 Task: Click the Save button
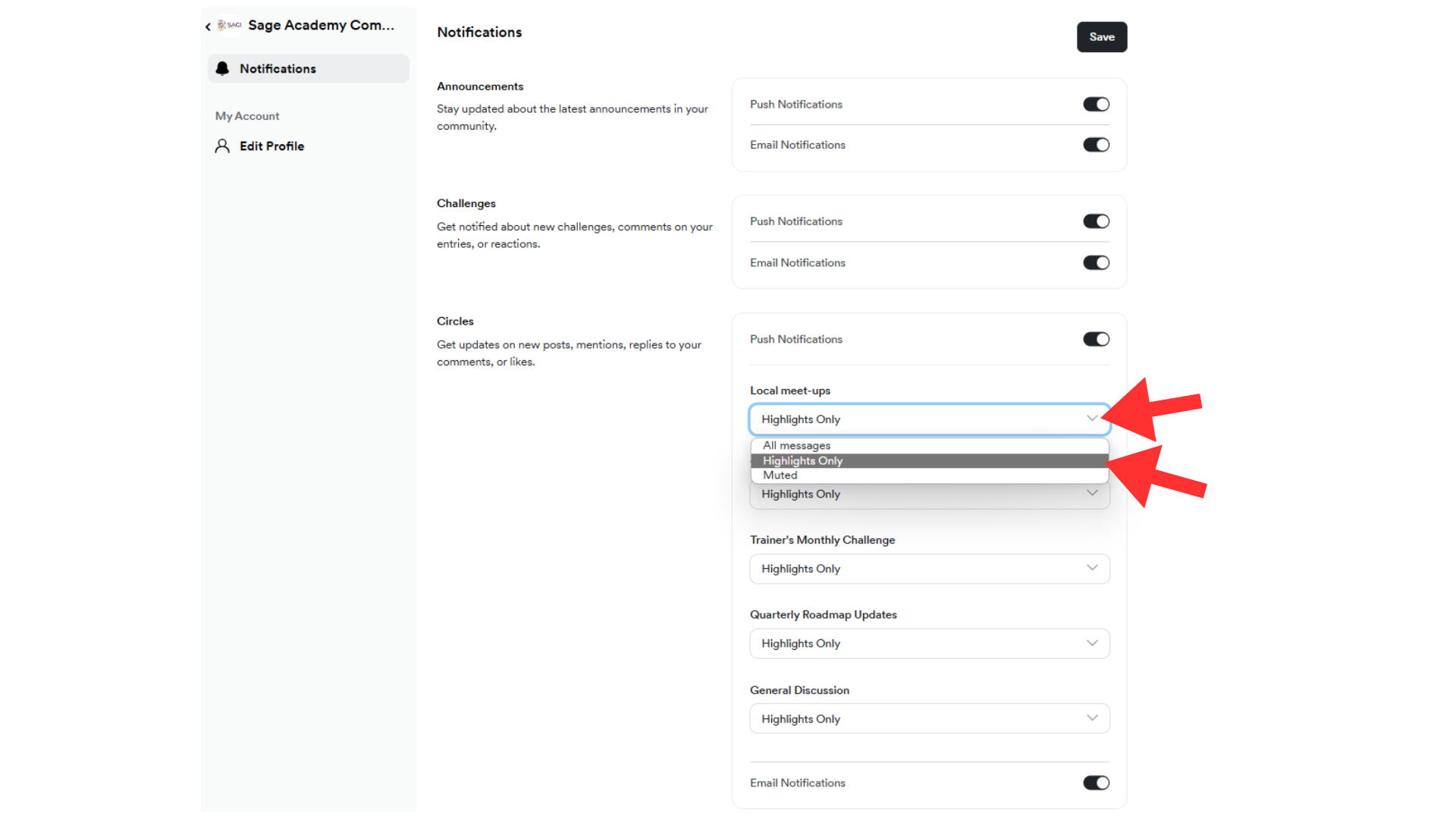tap(1101, 37)
